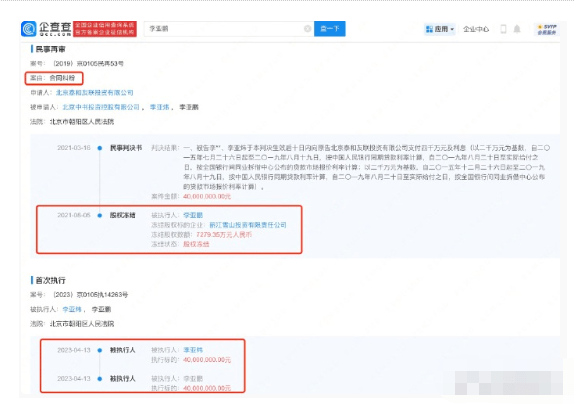The width and height of the screenshot is (574, 404).
Task: Click the SVIP member service badge
Action: click(x=547, y=29)
